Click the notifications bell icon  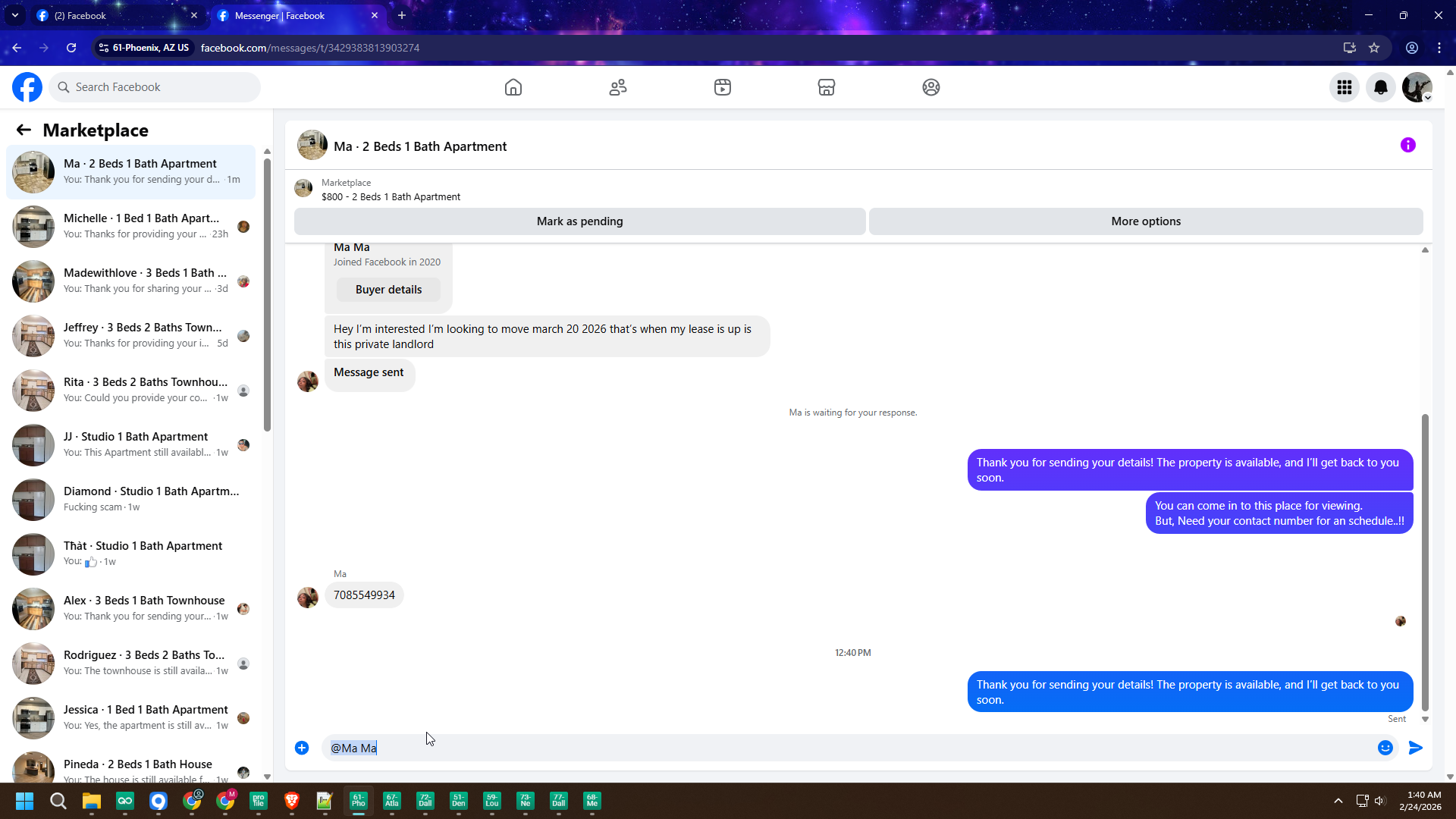point(1381,87)
